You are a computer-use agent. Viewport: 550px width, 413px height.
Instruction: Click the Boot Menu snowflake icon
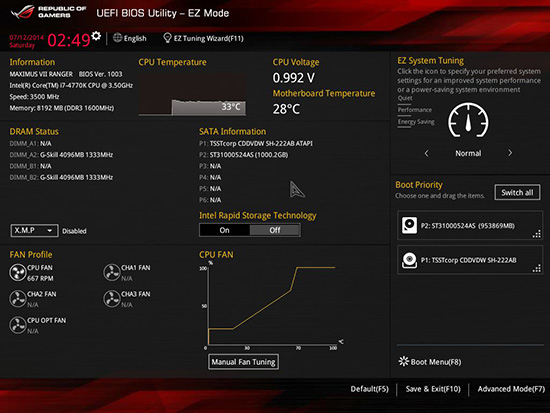click(404, 361)
